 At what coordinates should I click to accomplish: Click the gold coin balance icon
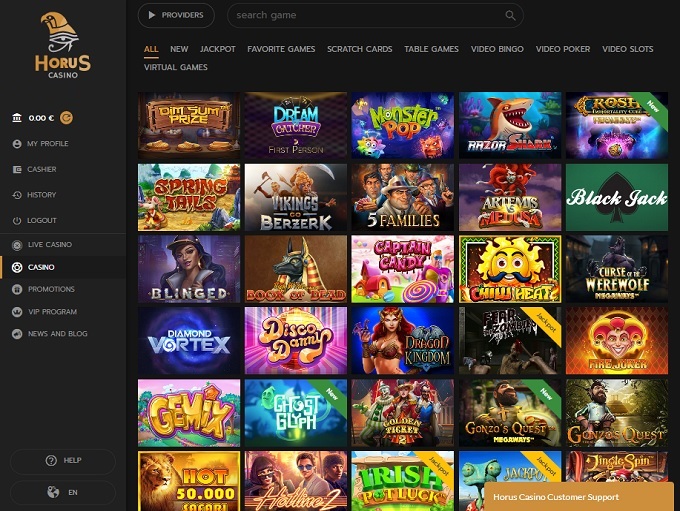66,117
